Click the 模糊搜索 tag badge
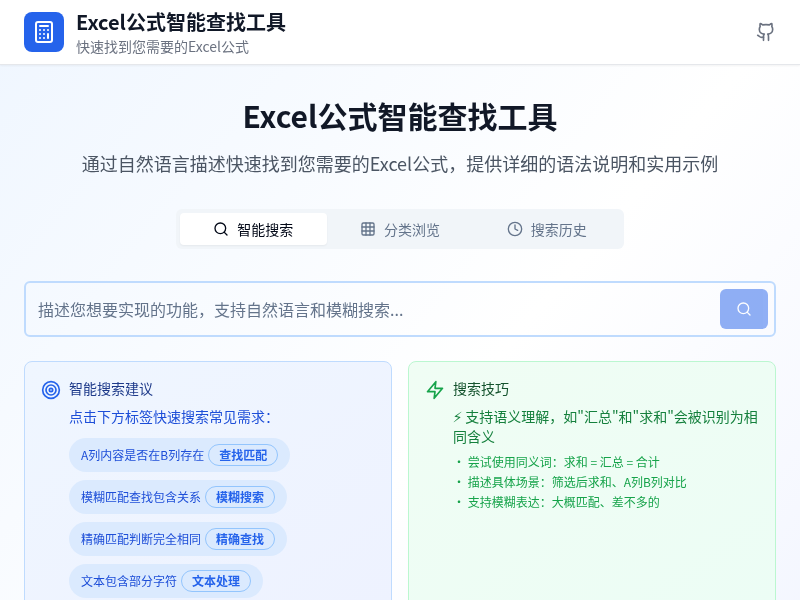800x600 pixels. (x=240, y=497)
